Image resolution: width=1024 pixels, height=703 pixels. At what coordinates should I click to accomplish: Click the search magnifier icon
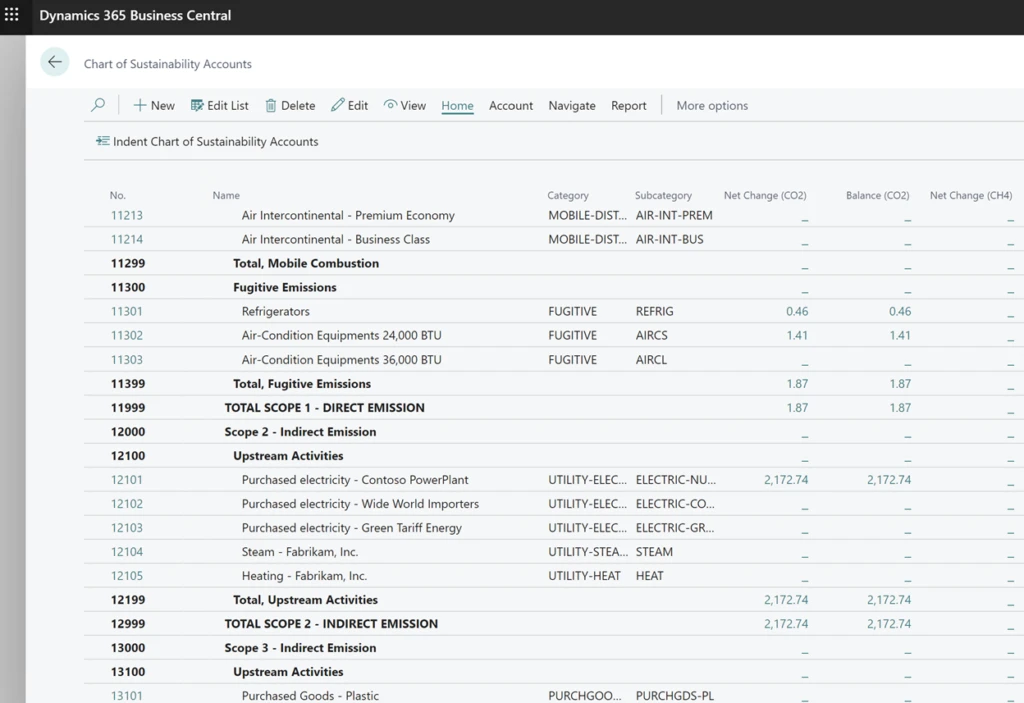coord(98,105)
